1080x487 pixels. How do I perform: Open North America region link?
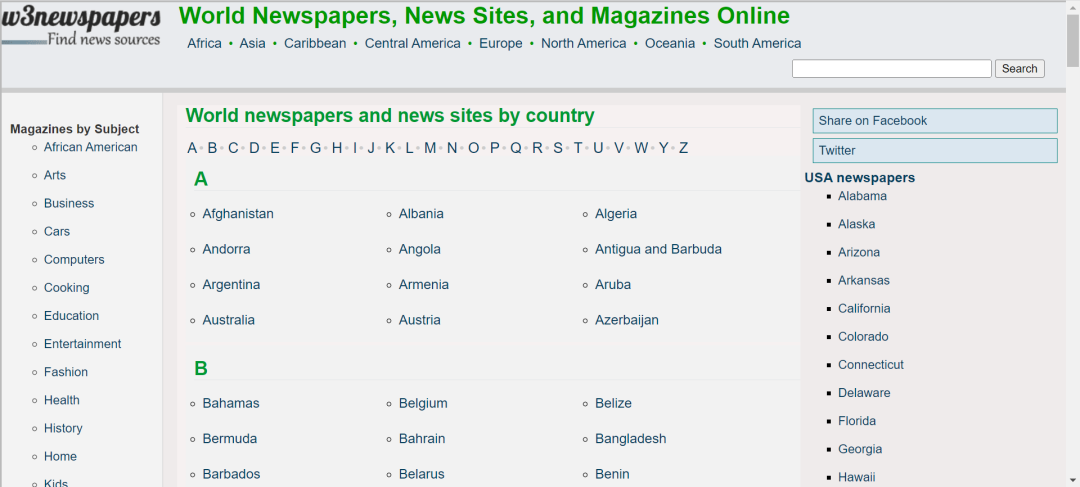(x=583, y=43)
